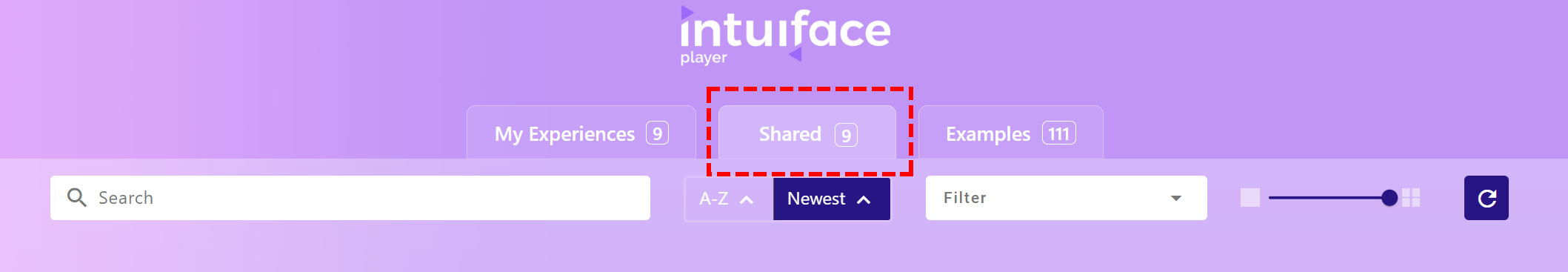Click the chevron next to A-Z
Screen dimensions: 1568x272
747,199
